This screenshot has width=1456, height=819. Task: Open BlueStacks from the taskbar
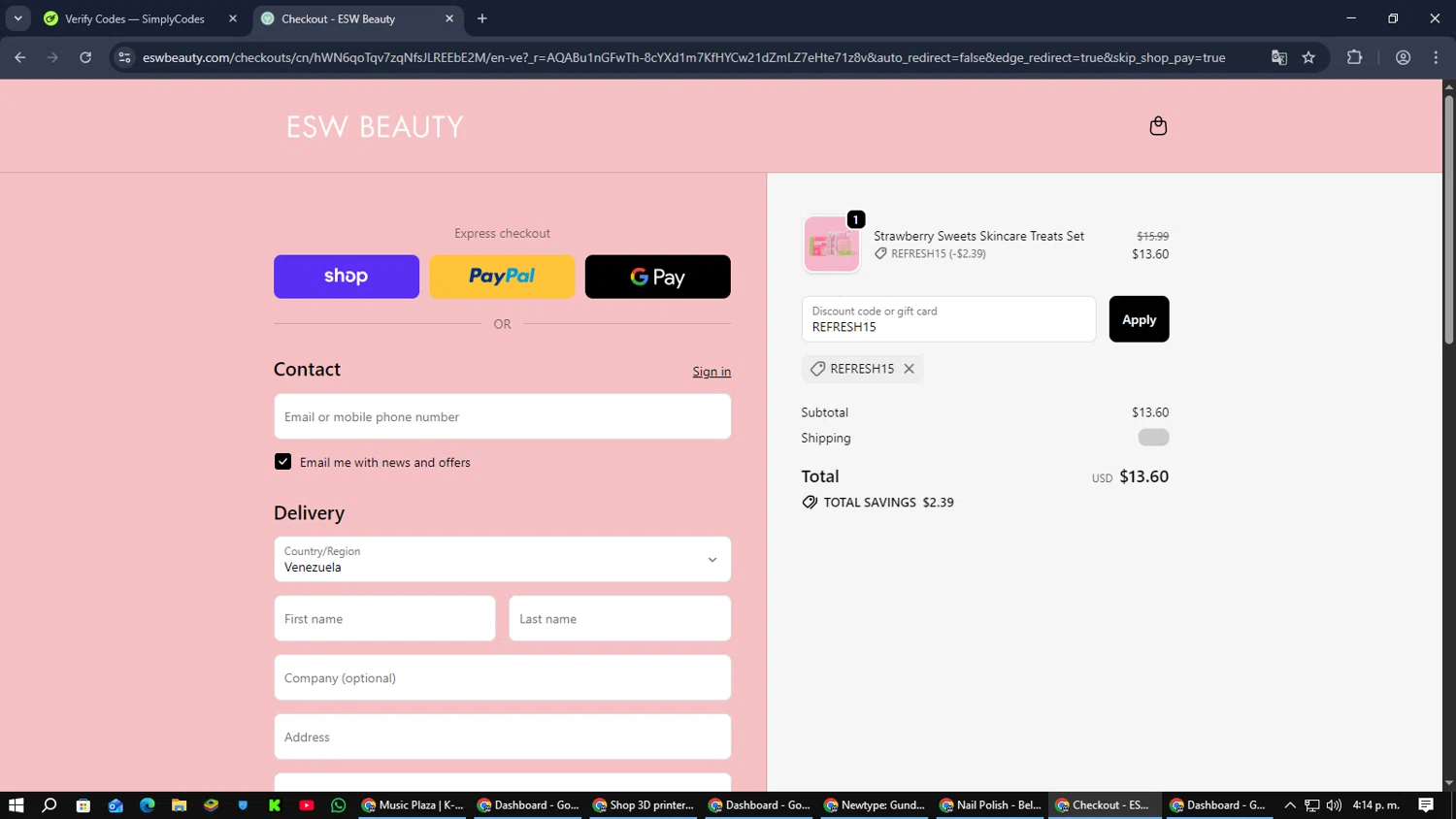(211, 805)
